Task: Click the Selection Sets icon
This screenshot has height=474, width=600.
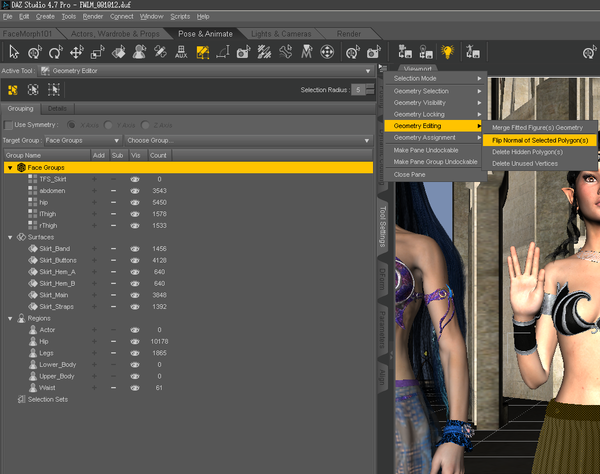Action: point(21,399)
